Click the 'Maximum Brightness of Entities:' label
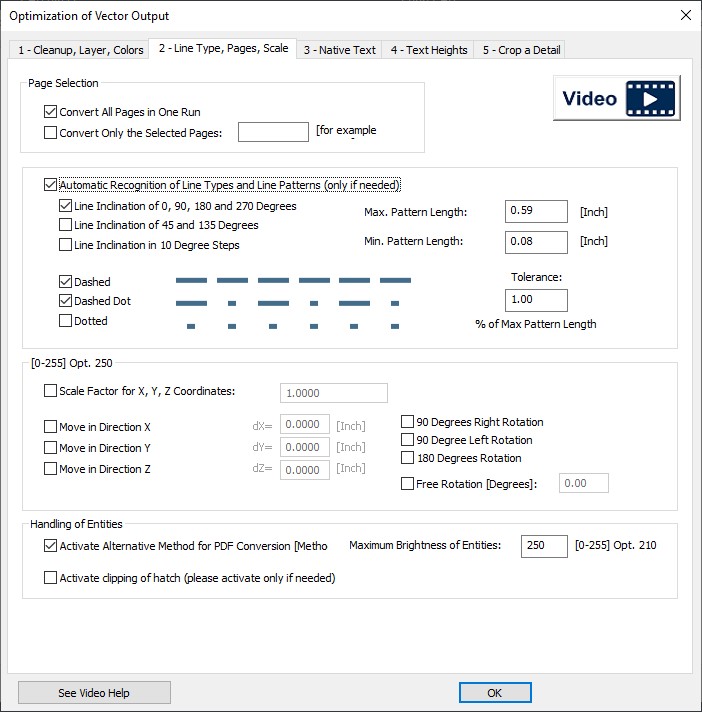This screenshot has height=712, width=702. [425, 545]
